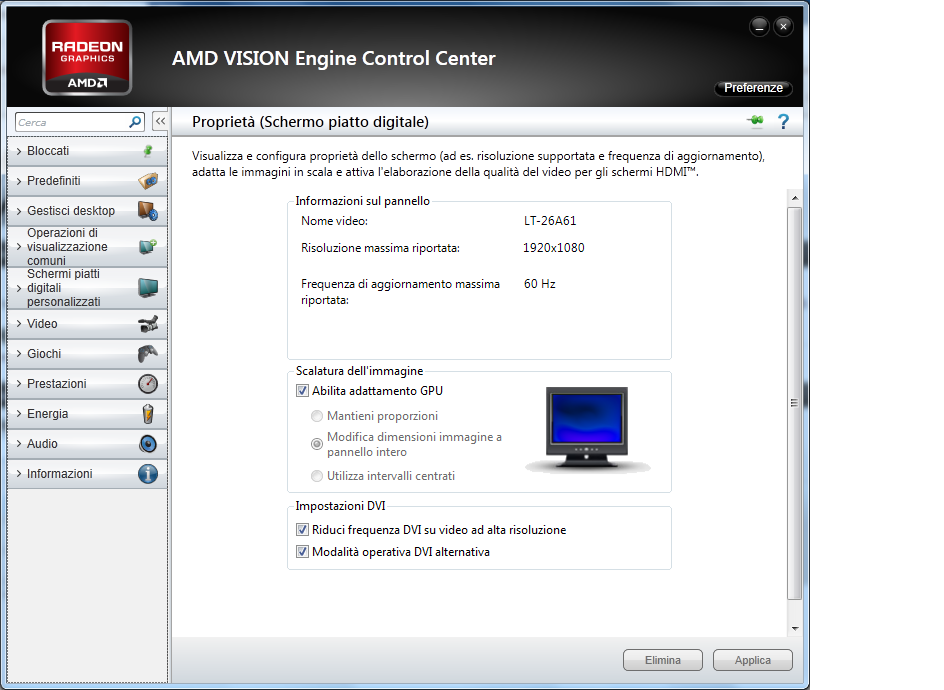Viewport: 944px width, 690px height.
Task: Click the 60 Hz refresh rate value
Action: (539, 284)
